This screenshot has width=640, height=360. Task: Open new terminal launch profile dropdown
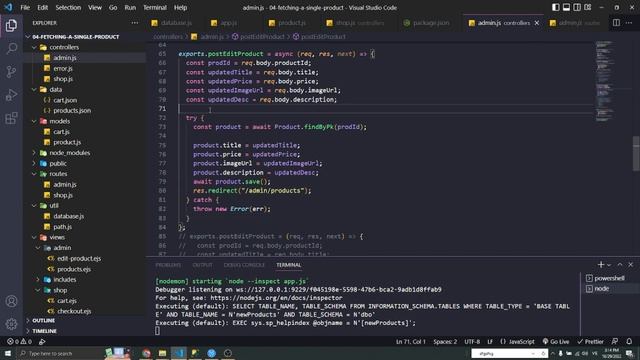[609, 265]
